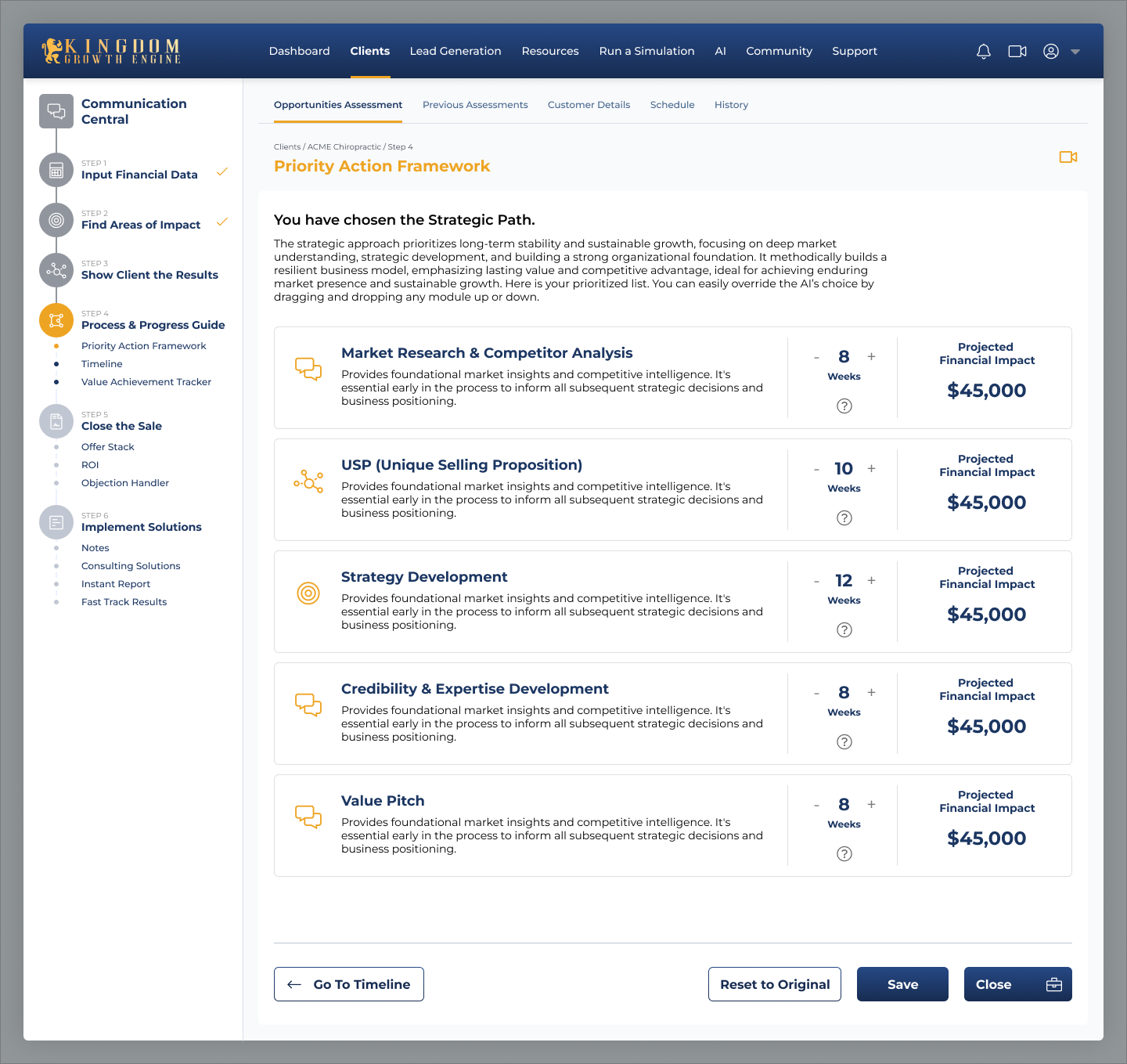The width and height of the screenshot is (1127, 1064).
Task: Switch to the Previous Assessments tab
Action: (x=475, y=105)
